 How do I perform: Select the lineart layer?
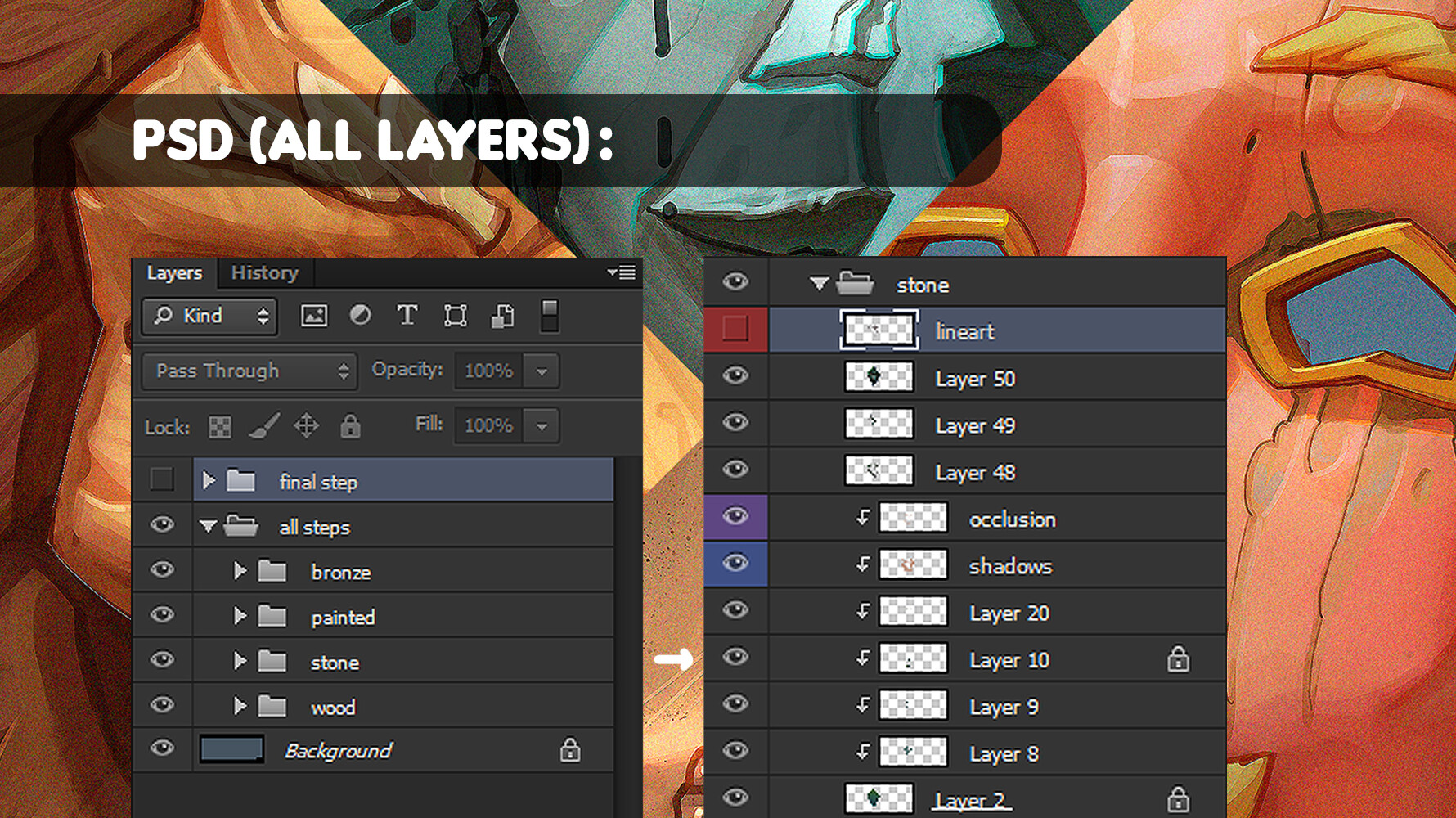click(965, 330)
